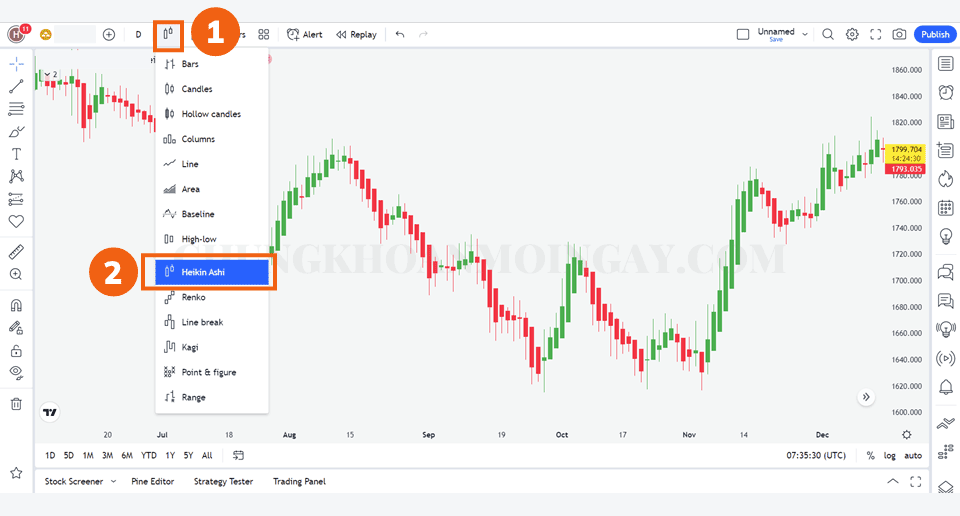
Task: Select the trend line drawing tool
Action: (16, 86)
